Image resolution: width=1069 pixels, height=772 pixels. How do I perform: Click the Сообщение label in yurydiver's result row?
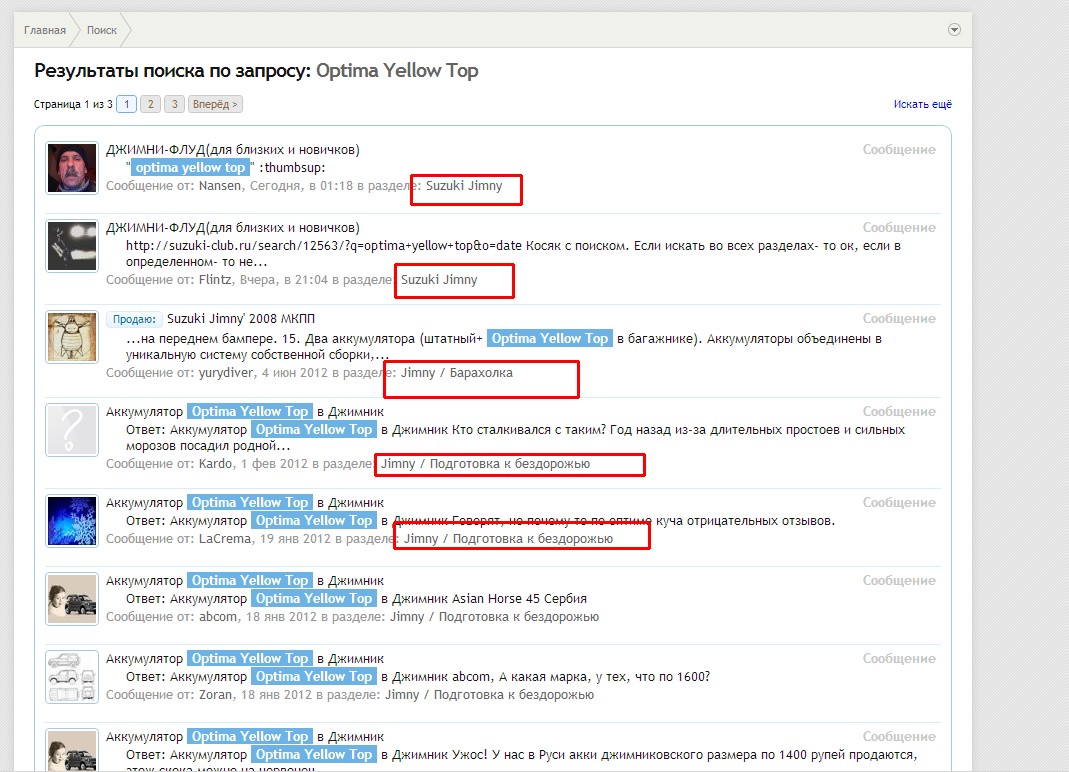899,318
